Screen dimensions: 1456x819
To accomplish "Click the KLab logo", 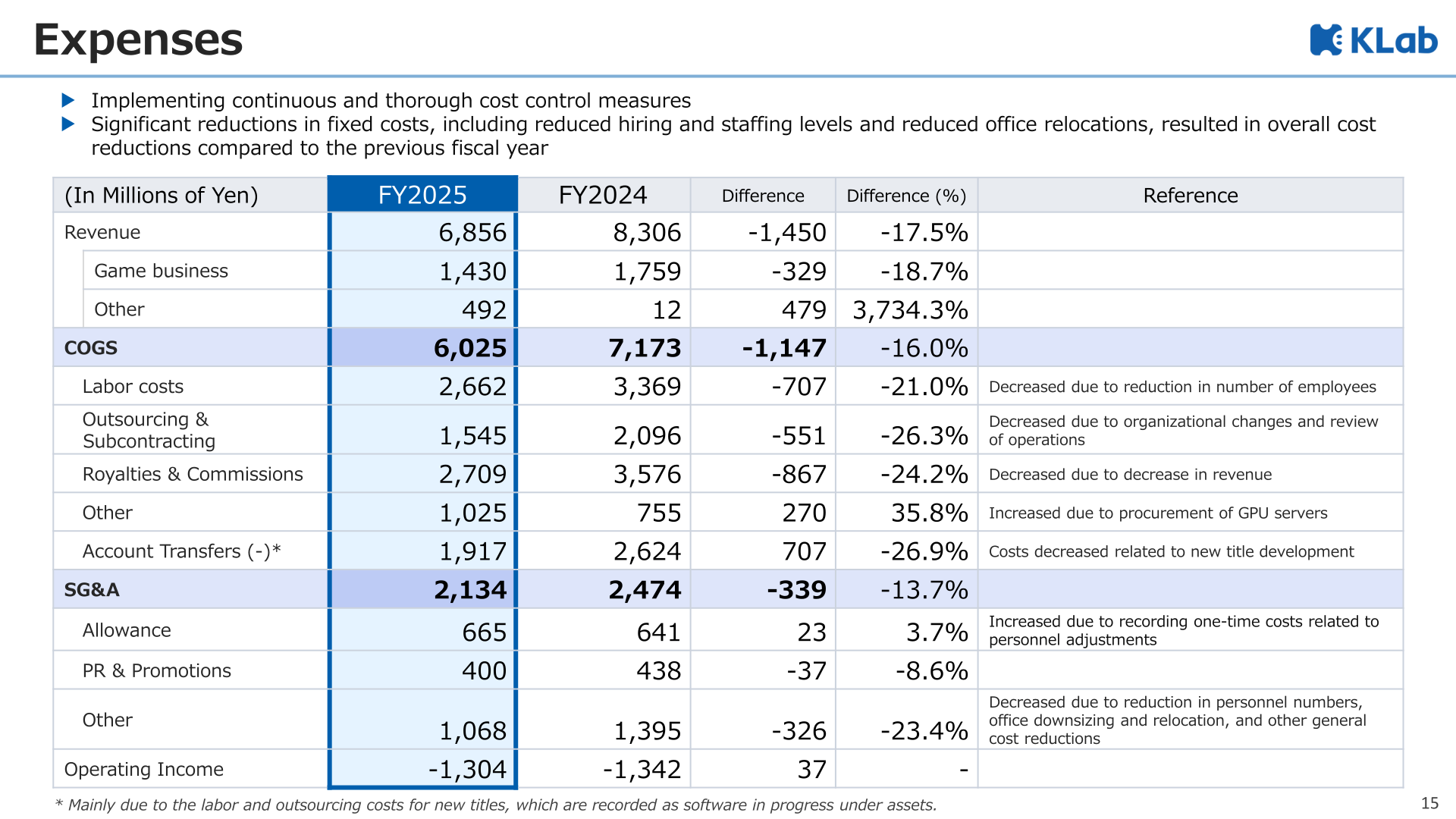I will click(1373, 40).
